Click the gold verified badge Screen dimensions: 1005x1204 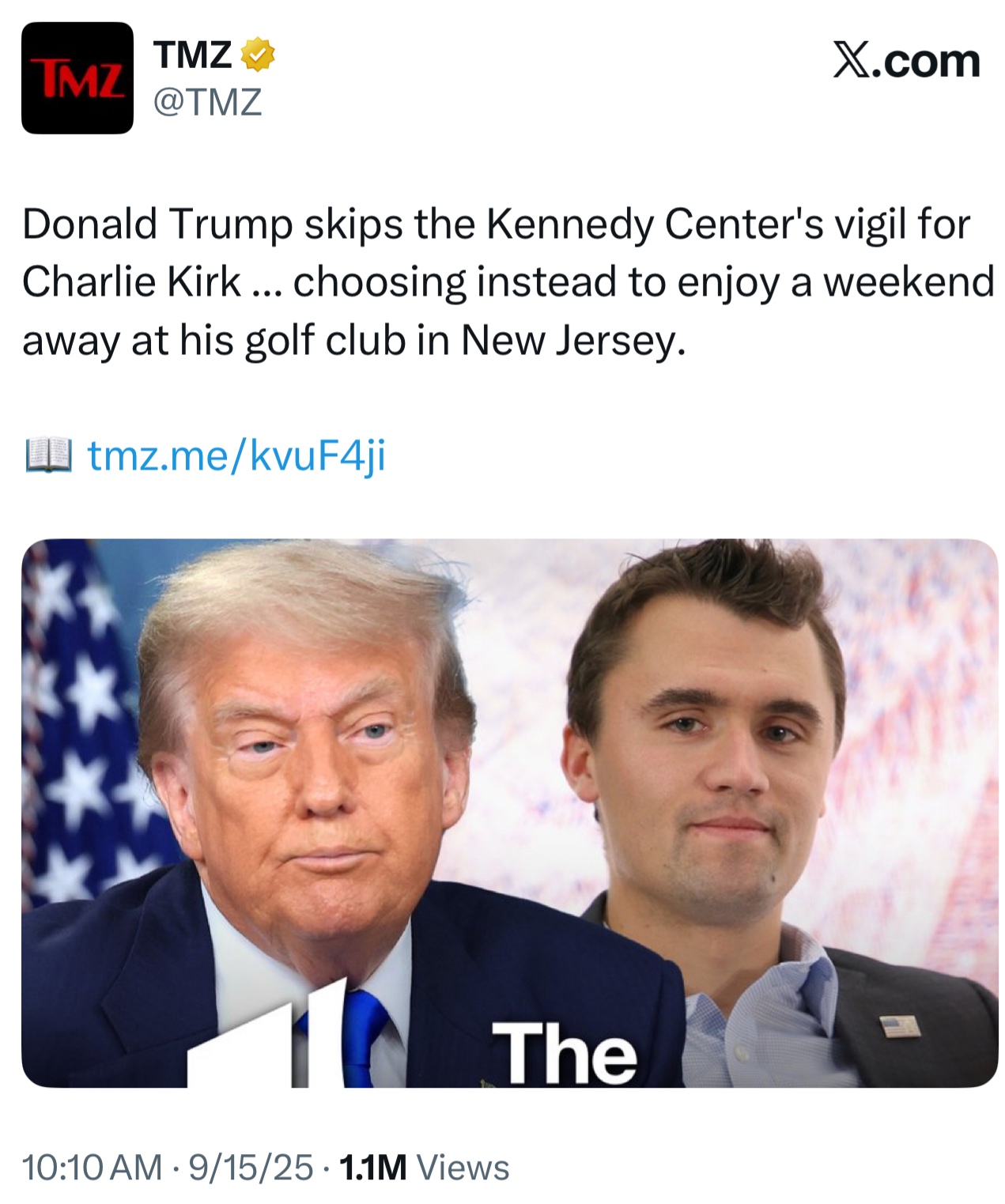[258, 55]
